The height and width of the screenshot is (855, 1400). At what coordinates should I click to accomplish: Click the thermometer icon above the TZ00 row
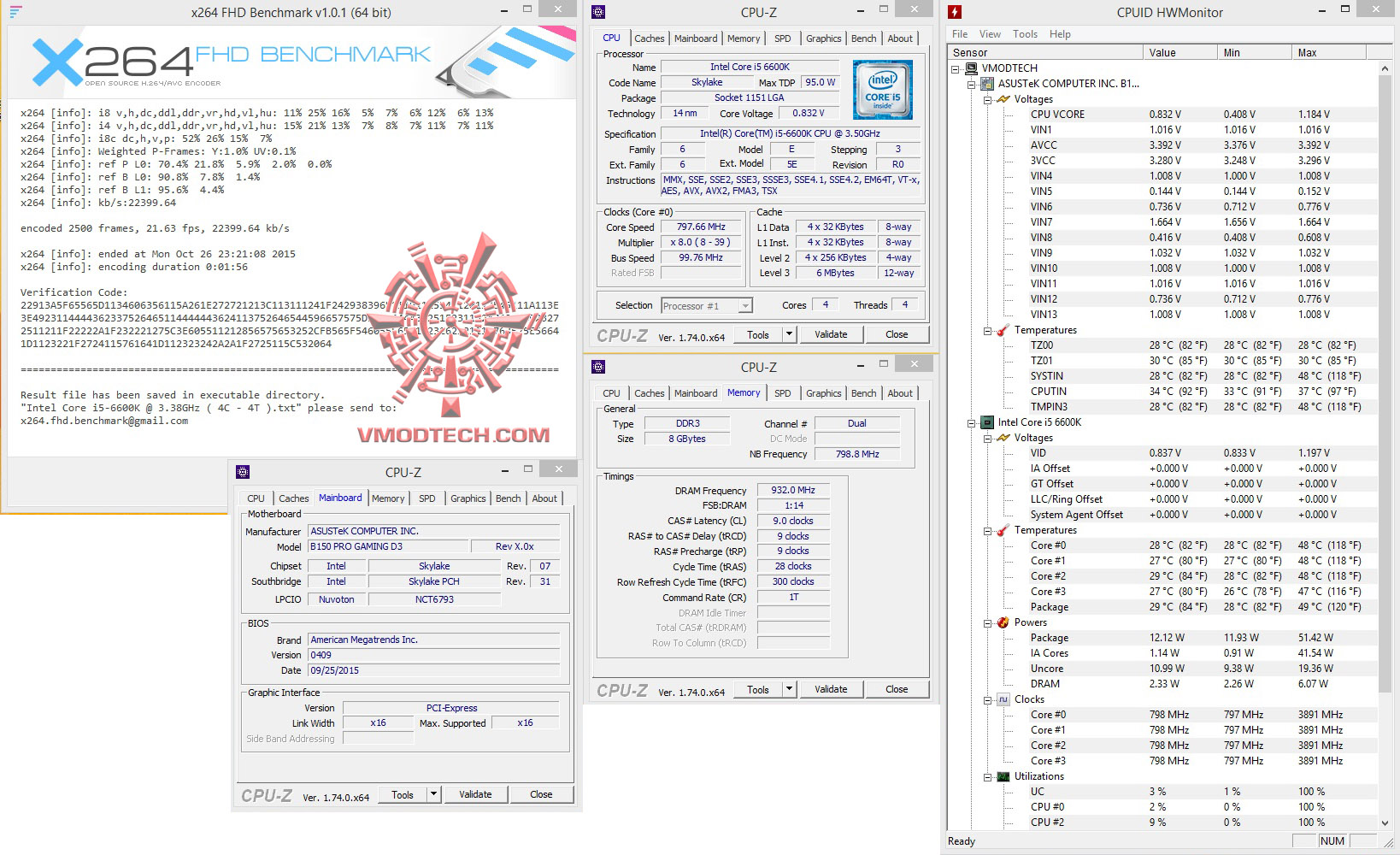point(1003,330)
